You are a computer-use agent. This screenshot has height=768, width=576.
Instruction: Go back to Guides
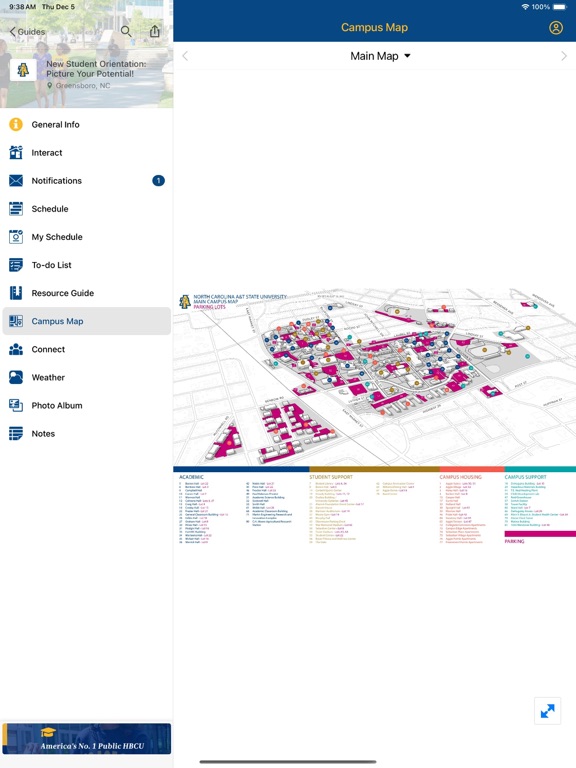tap(27, 32)
